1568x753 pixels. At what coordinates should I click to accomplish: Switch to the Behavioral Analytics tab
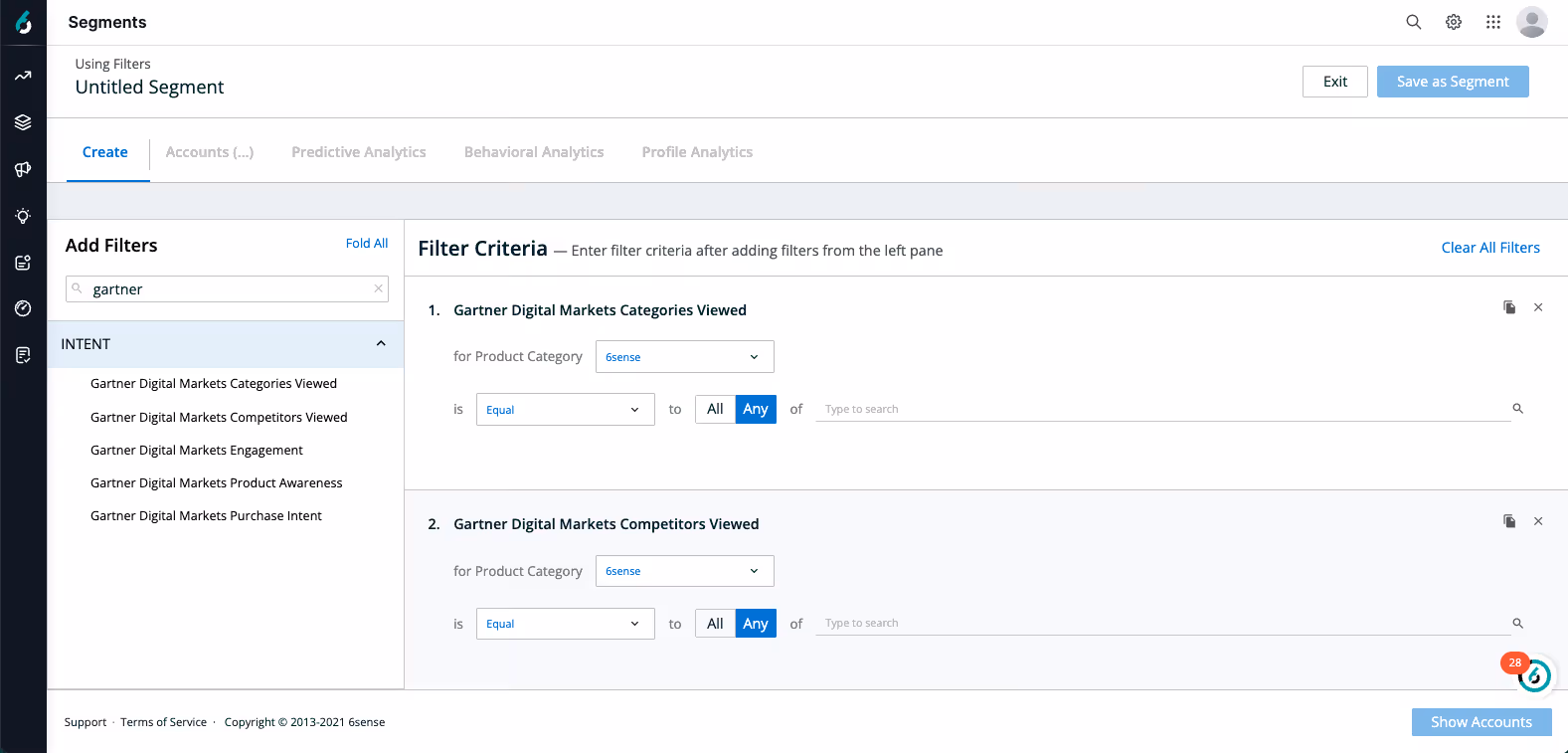click(534, 152)
